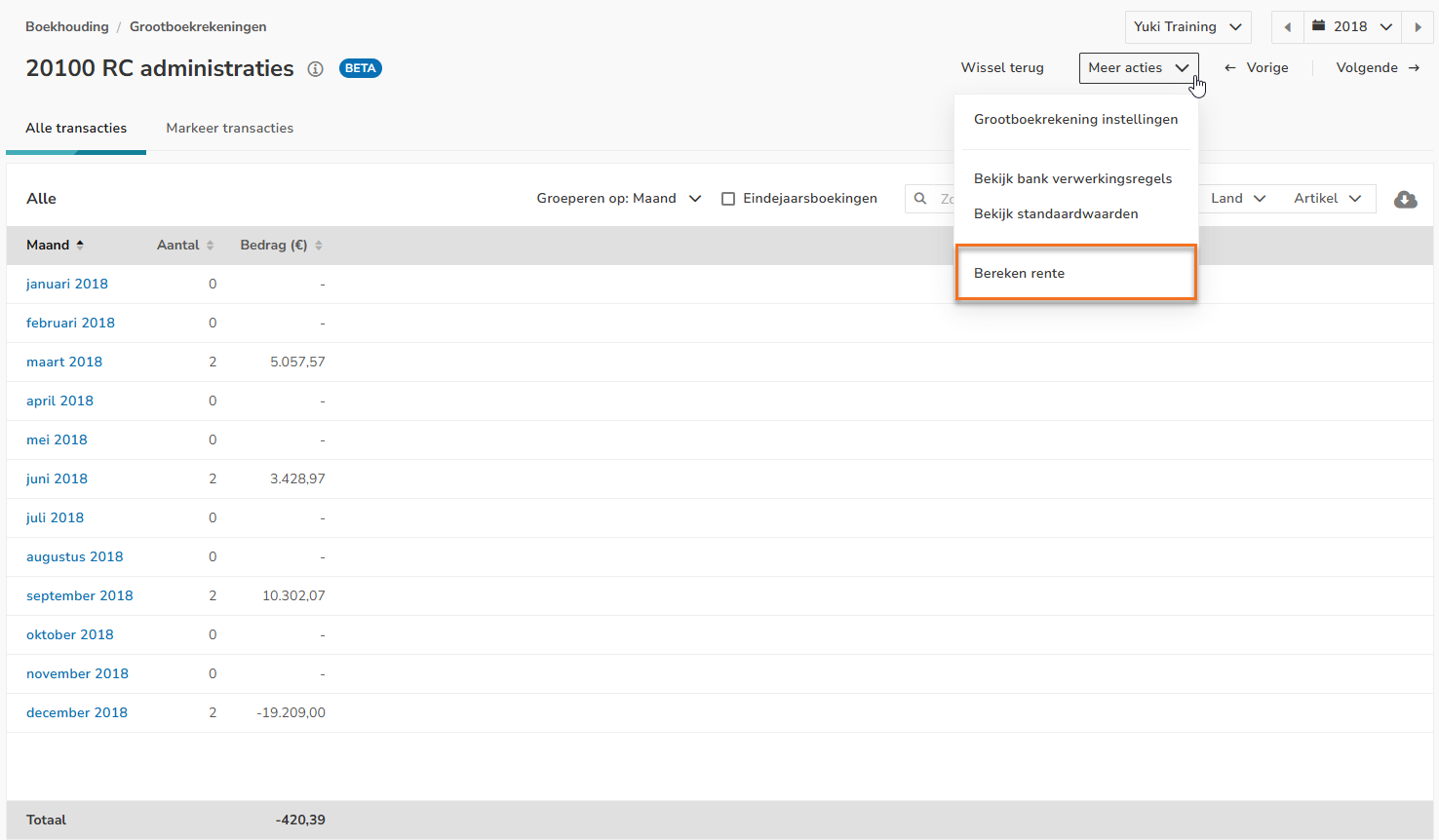The image size is (1439, 840).
Task: Open Boekhouding breadcrumb link
Action: (67, 26)
